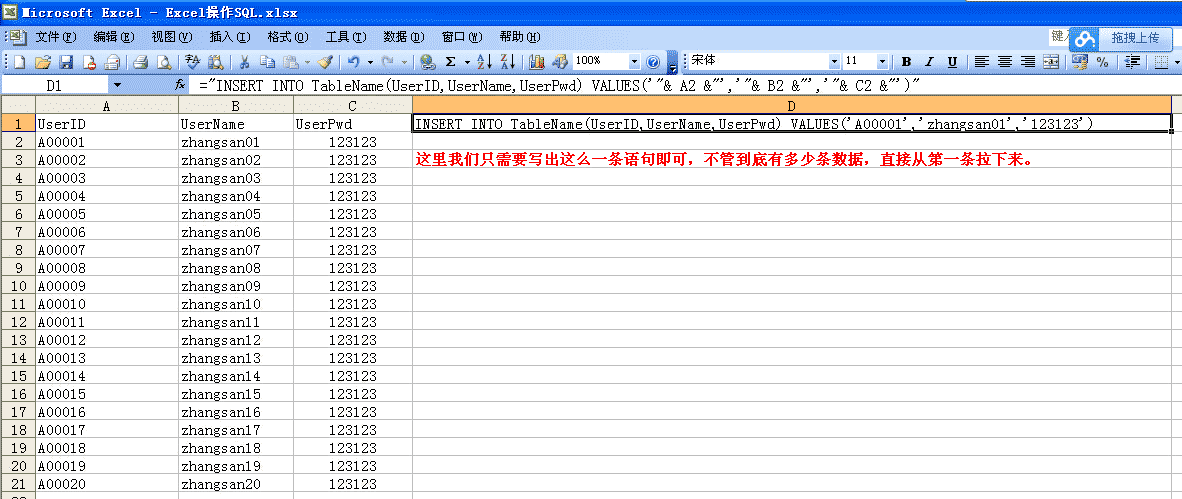Open the 工具 (Tools) menu

346,37
